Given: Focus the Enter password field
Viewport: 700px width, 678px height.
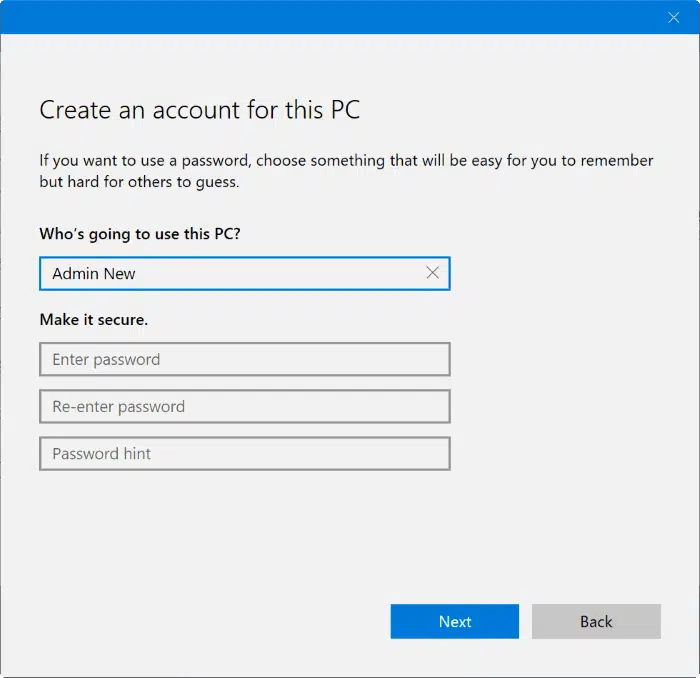Looking at the screenshot, I should click(244, 359).
